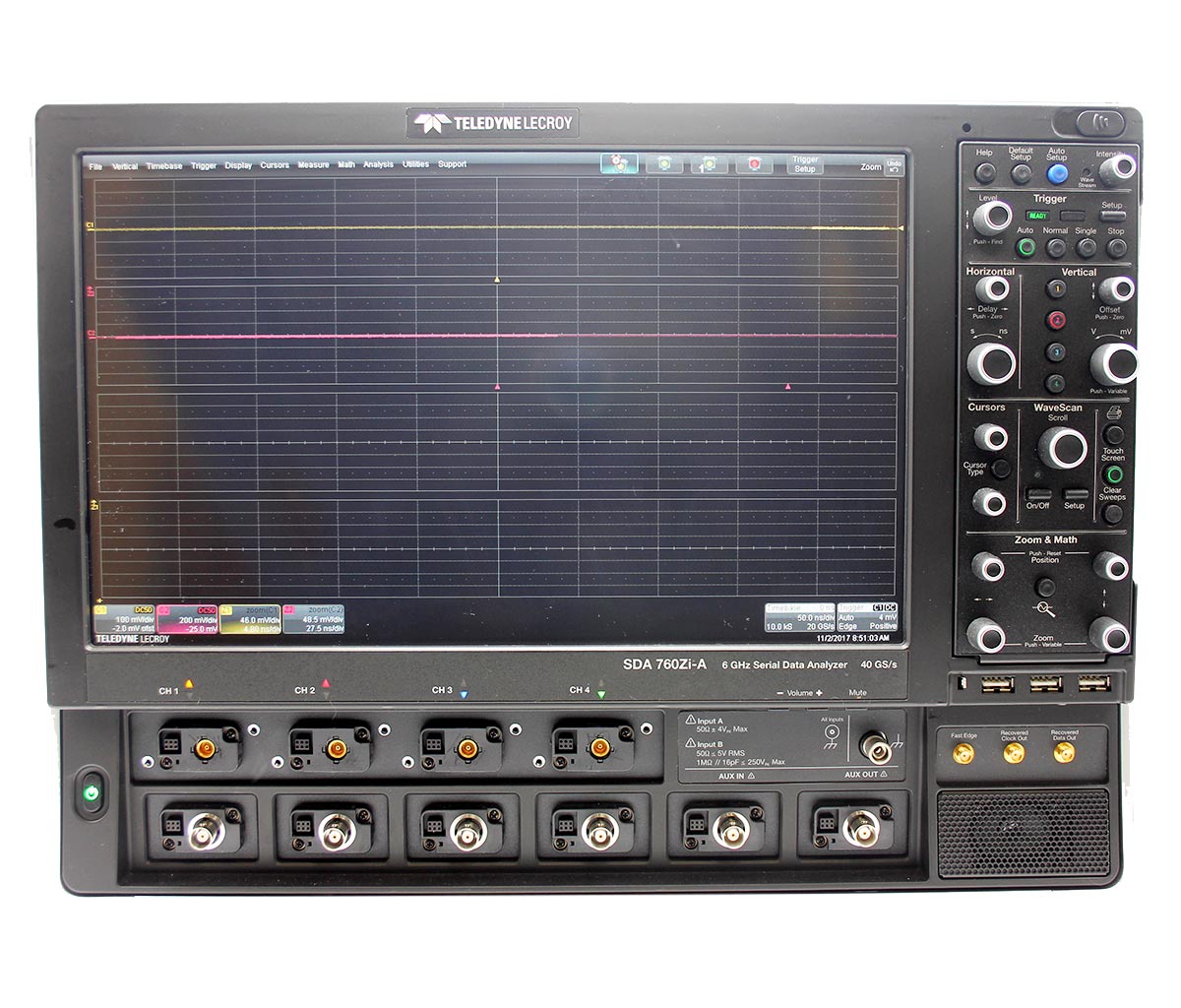Open the Support menu
This screenshot has height=1008, width=1181.
pyautogui.click(x=452, y=165)
